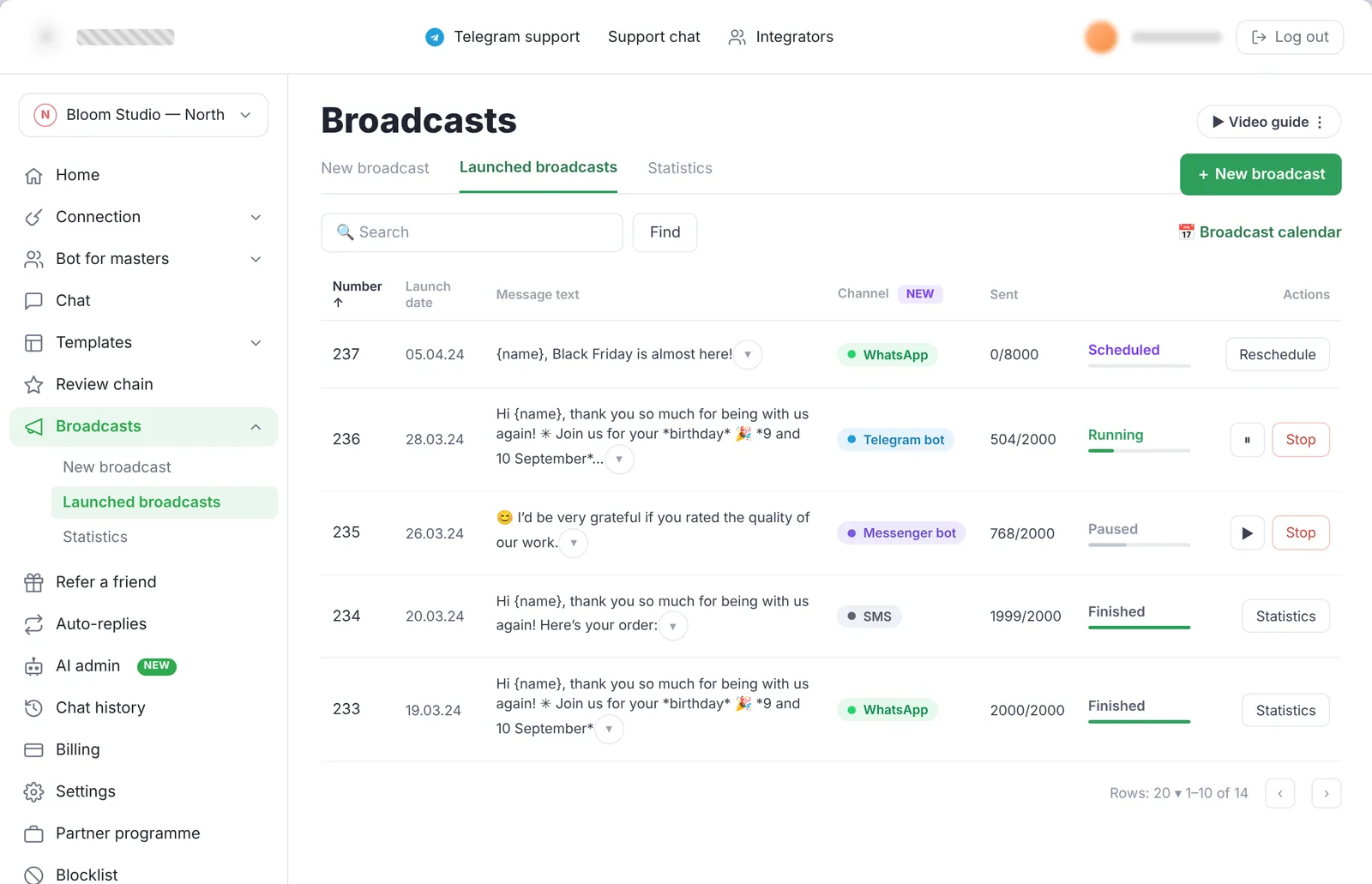Viewport: 1372px width, 884px height.
Task: Expand message text of broadcast 237
Action: pyautogui.click(x=748, y=354)
